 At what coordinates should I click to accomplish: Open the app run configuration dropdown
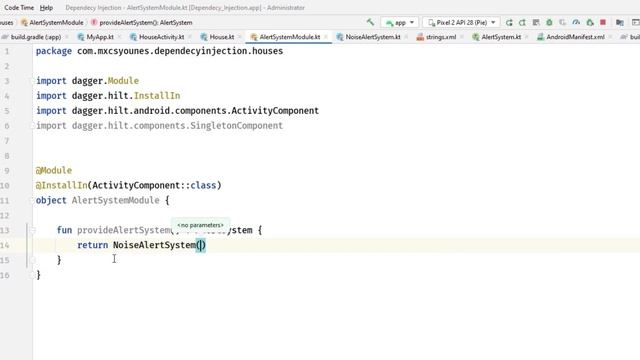tap(400, 22)
